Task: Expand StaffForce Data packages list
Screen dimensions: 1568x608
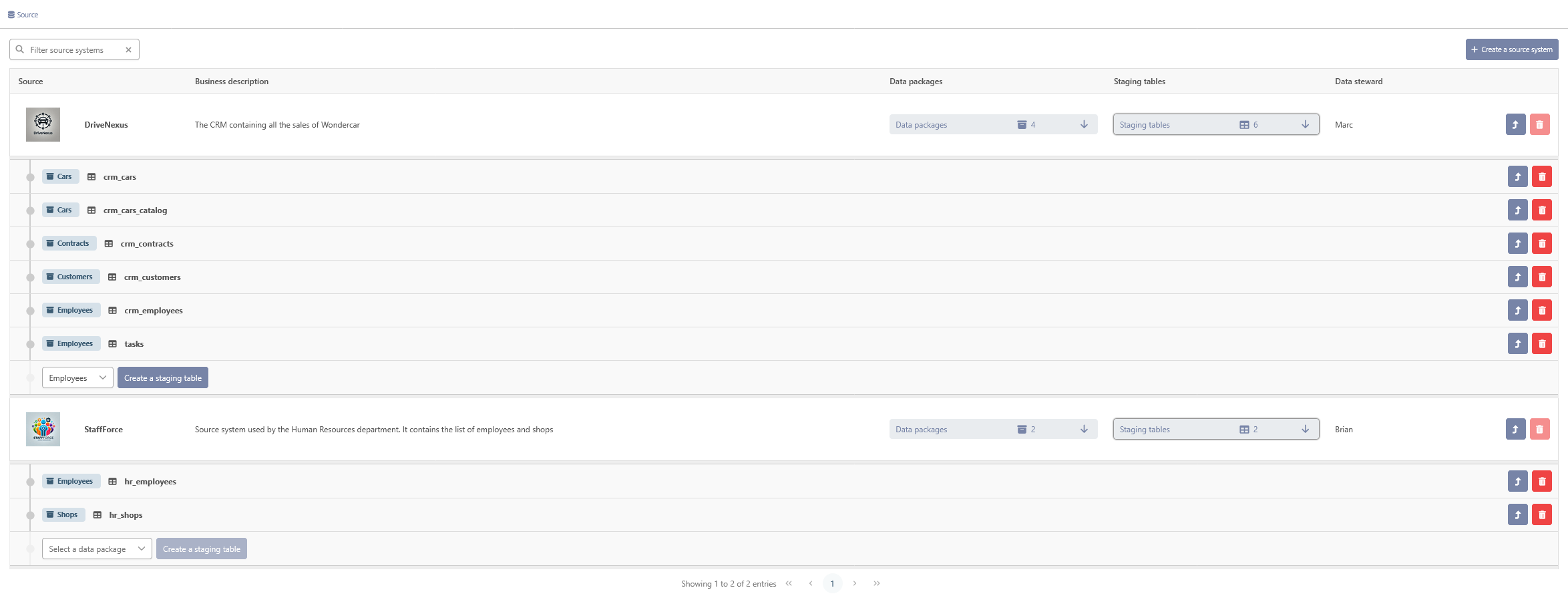Action: click(993, 429)
